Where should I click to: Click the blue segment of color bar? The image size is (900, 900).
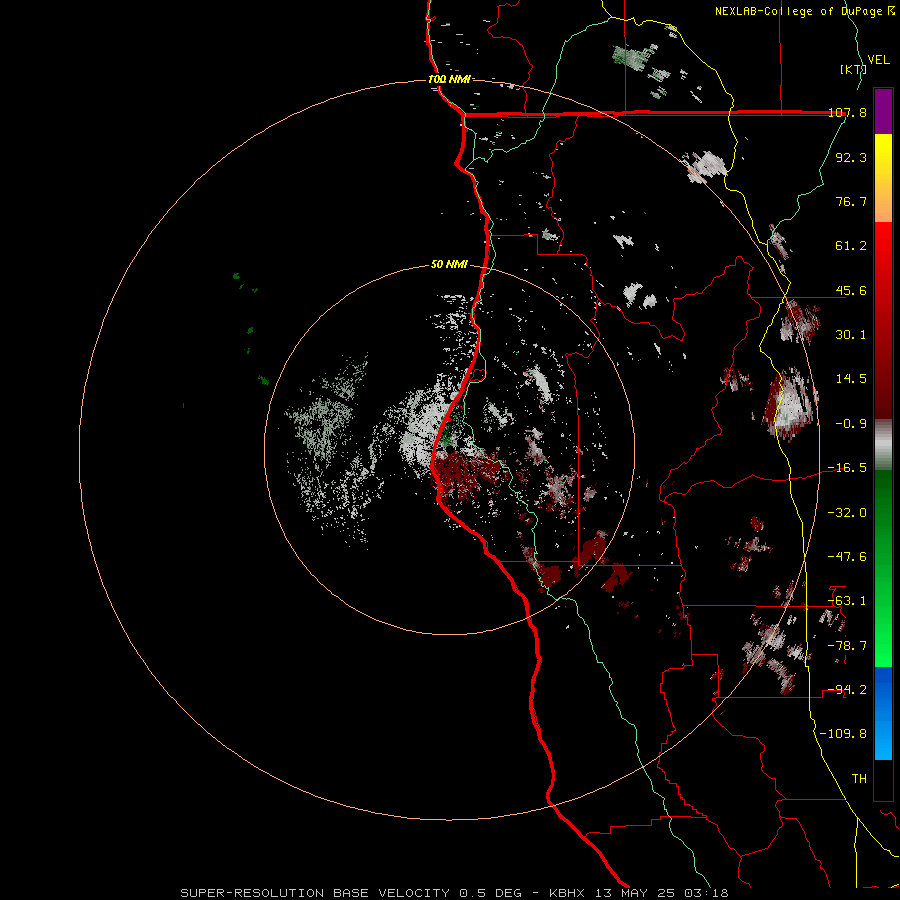pyautogui.click(x=883, y=713)
